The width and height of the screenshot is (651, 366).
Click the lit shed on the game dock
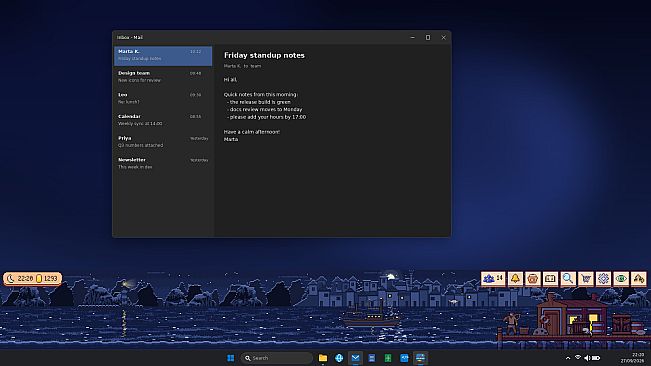tap(573, 316)
